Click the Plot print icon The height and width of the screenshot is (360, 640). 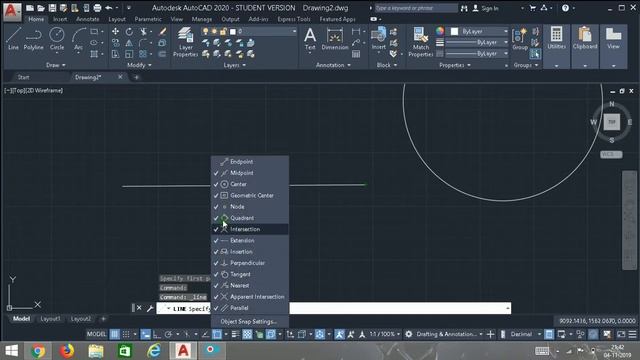pyautogui.click(x=97, y=8)
